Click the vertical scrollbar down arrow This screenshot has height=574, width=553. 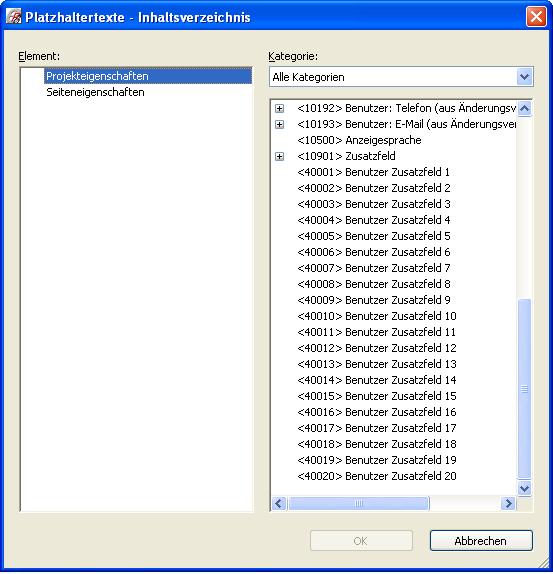point(524,488)
